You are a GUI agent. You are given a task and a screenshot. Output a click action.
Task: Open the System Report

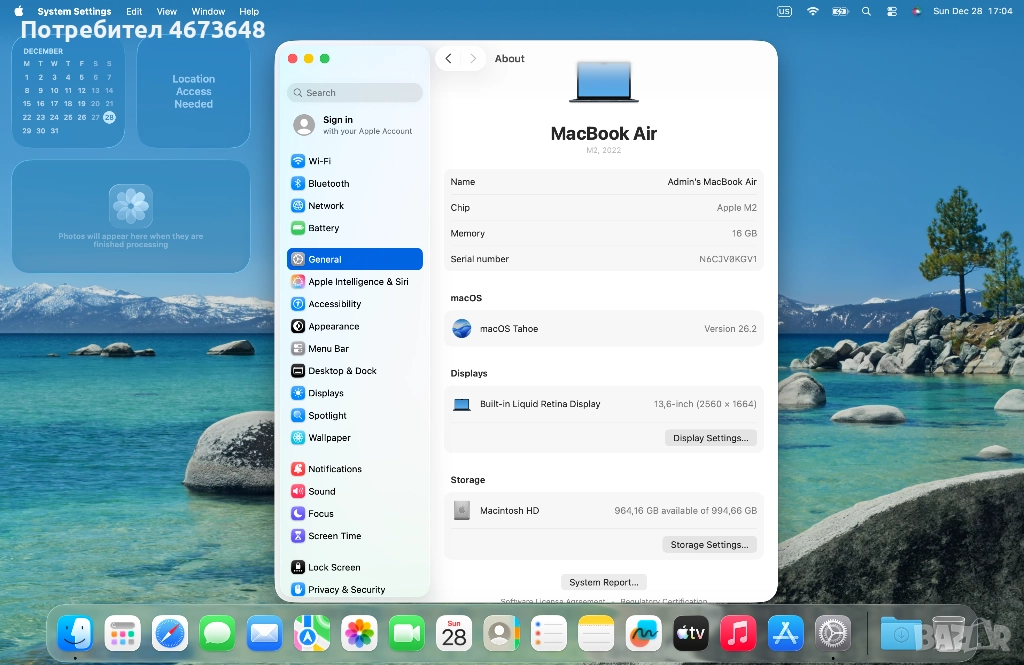point(603,582)
